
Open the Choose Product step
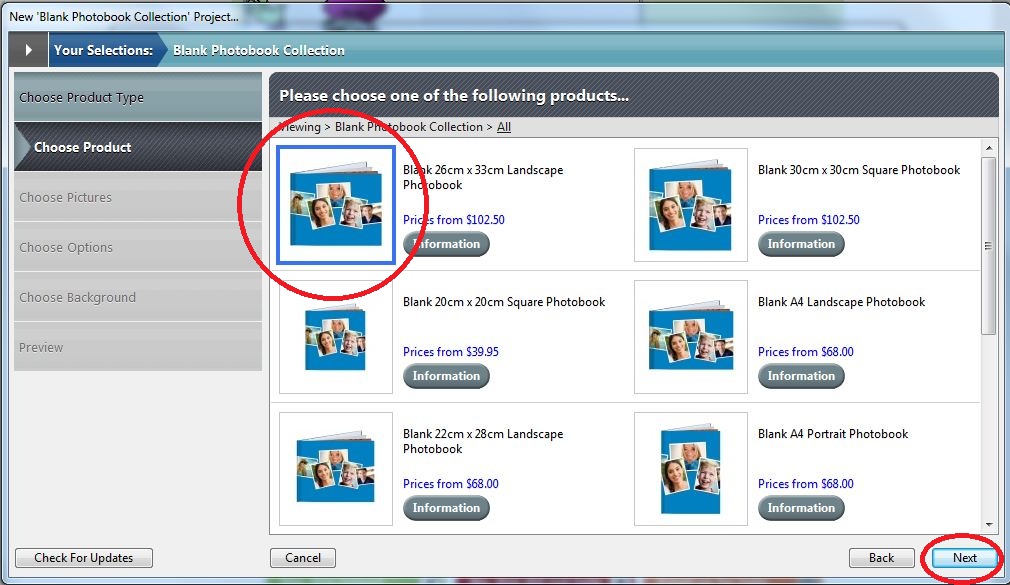[138, 147]
